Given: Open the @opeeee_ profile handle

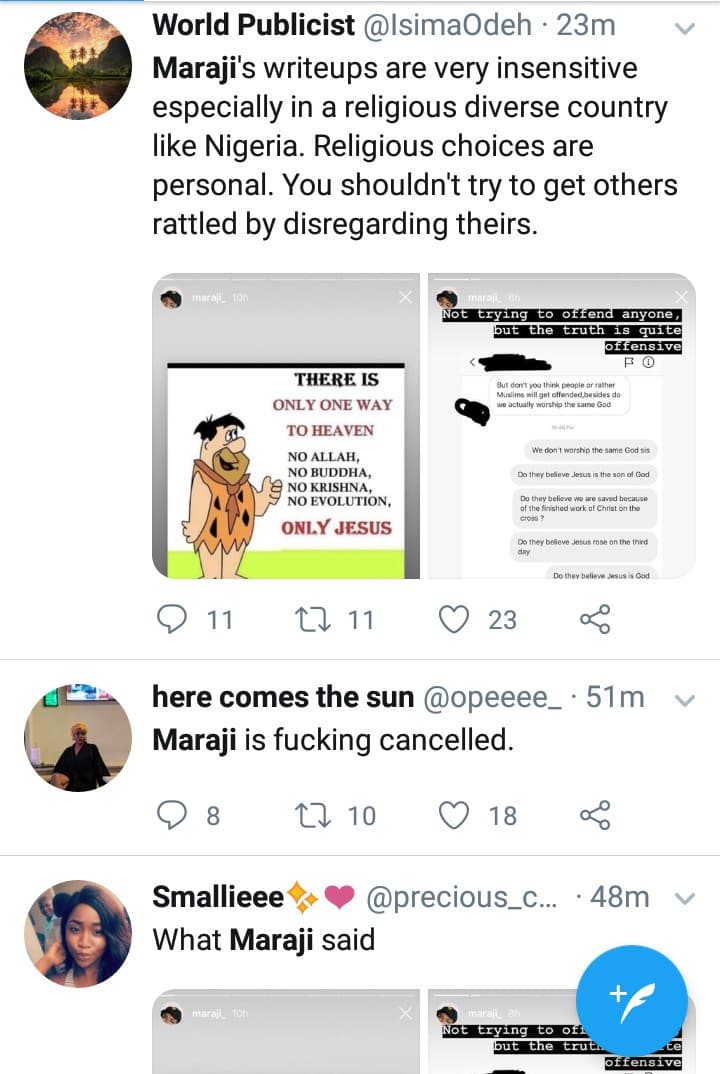Looking at the screenshot, I should [x=494, y=697].
